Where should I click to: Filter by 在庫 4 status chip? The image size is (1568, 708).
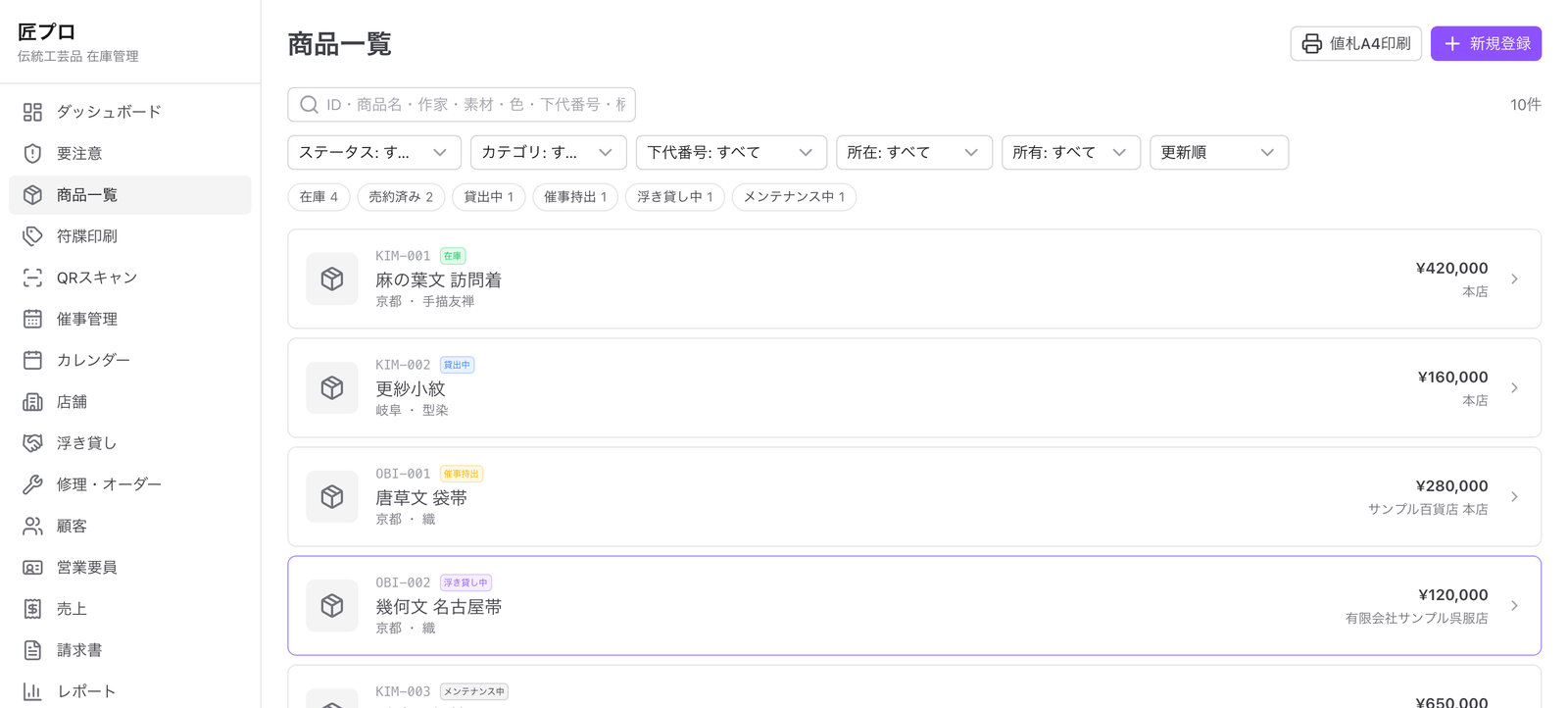[318, 197]
